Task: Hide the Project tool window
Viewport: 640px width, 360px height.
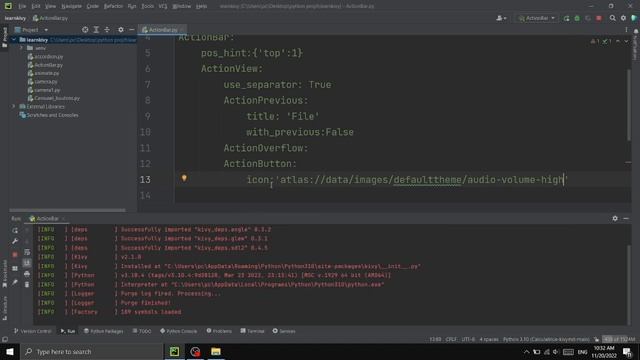Action: 131,30
